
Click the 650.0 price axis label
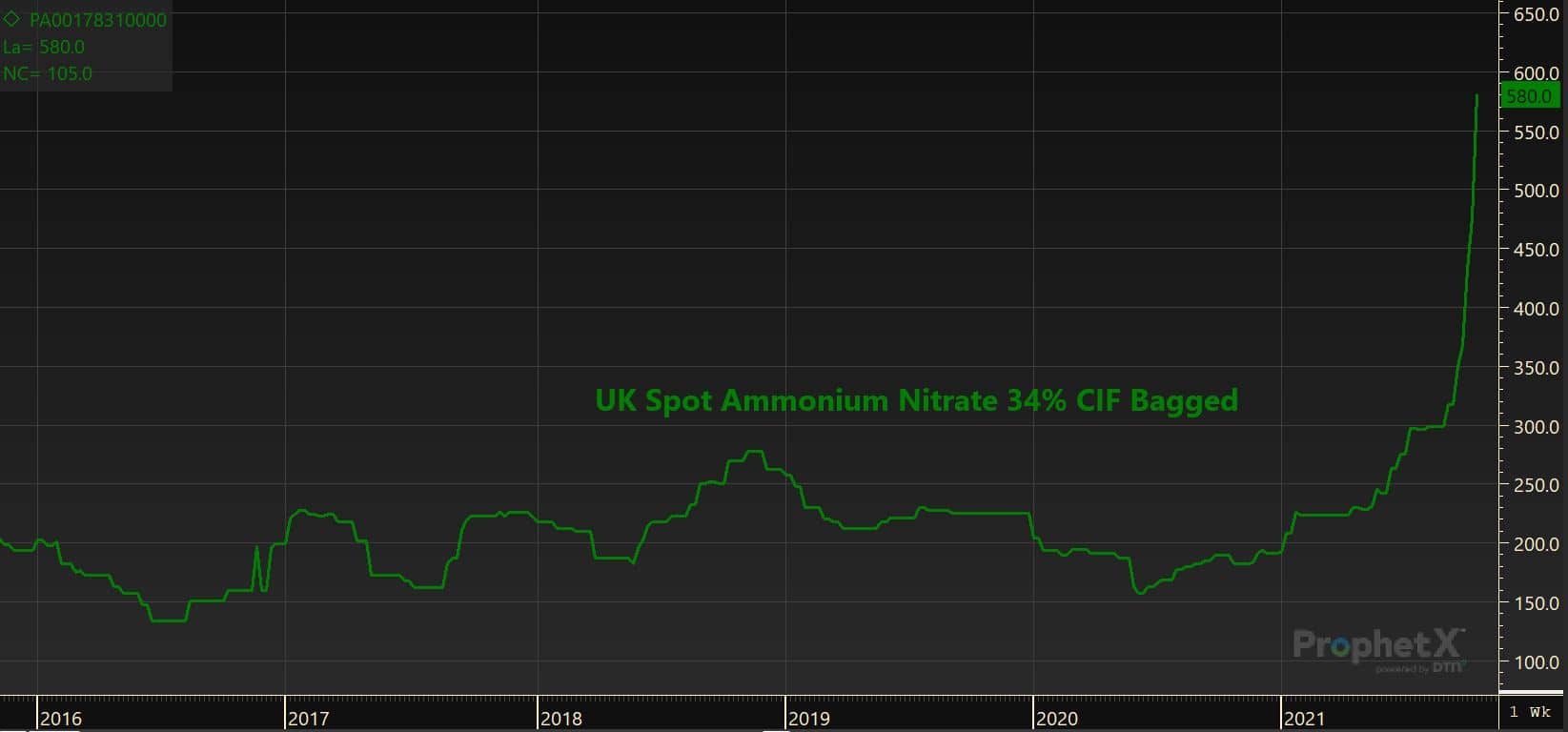click(1537, 15)
